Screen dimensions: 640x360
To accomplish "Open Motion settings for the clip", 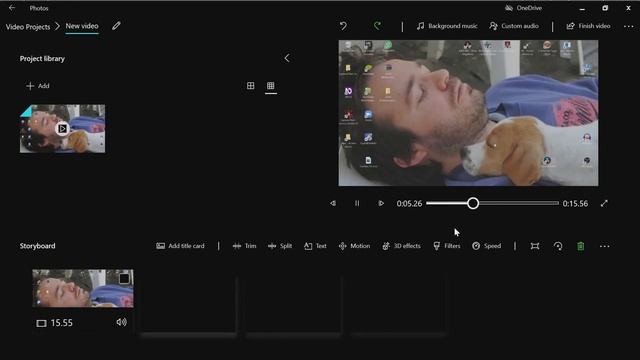I will click(x=354, y=246).
